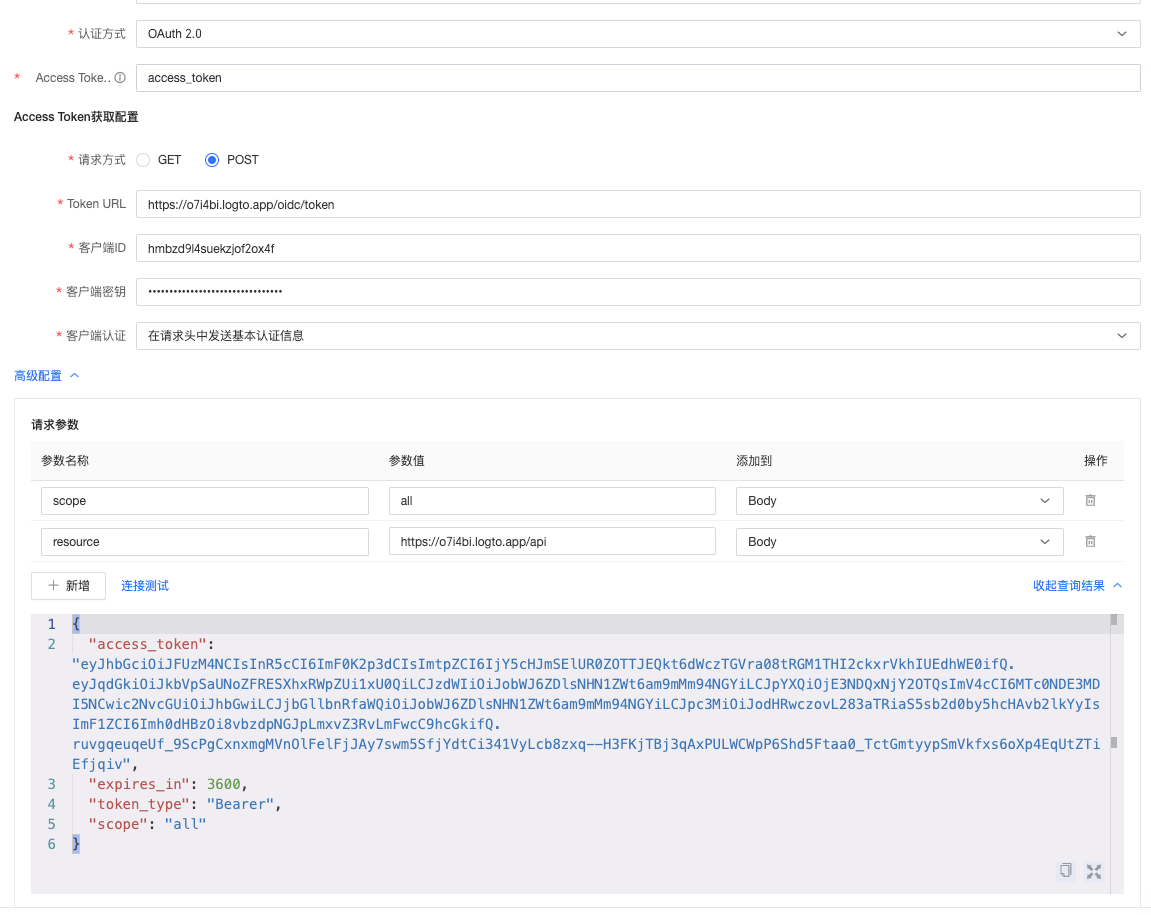The image size is (1151, 915).
Task: Open the 客户端认证 dropdown
Action: [638, 336]
